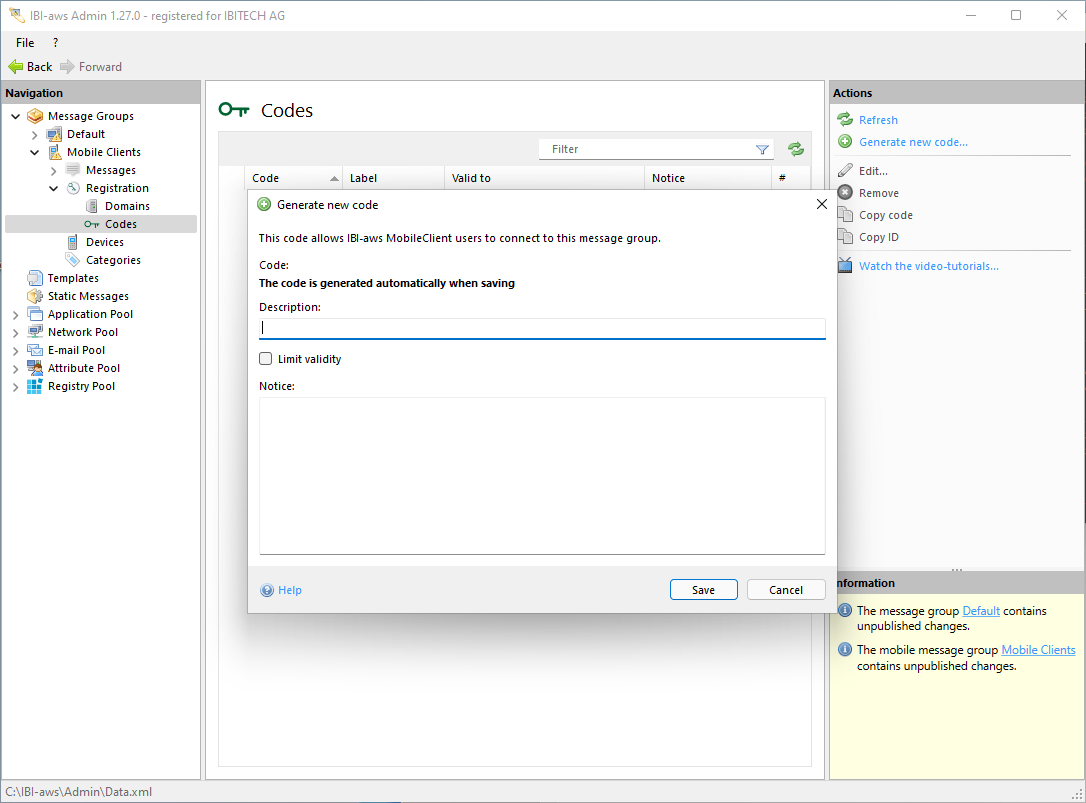Enable the Limit validity checkbox

point(266,359)
